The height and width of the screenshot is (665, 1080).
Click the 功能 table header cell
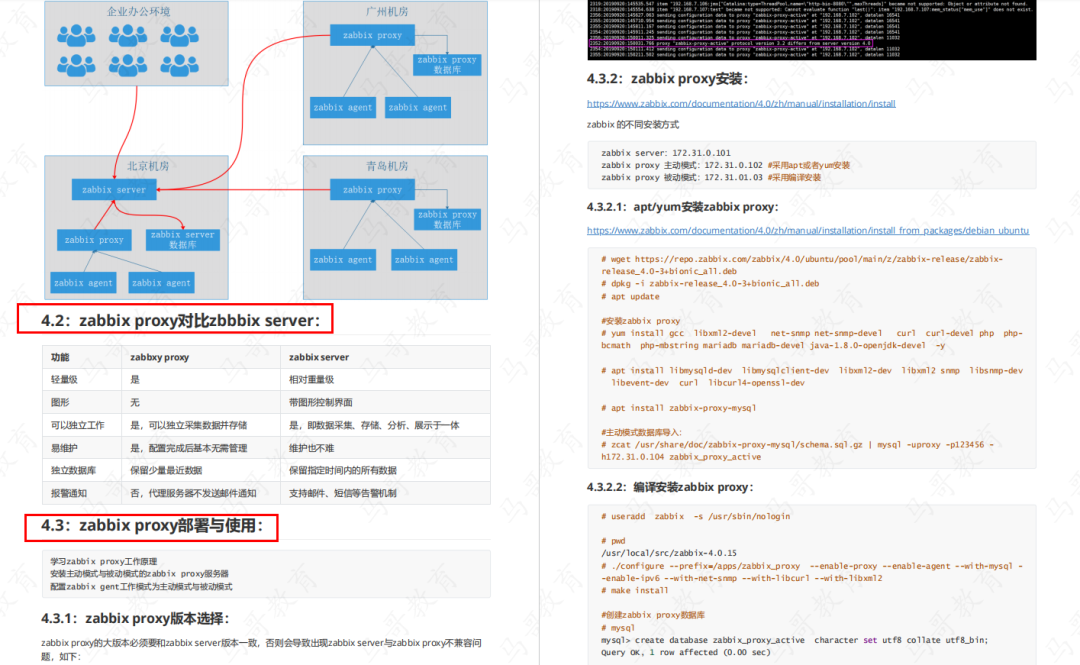pos(82,357)
